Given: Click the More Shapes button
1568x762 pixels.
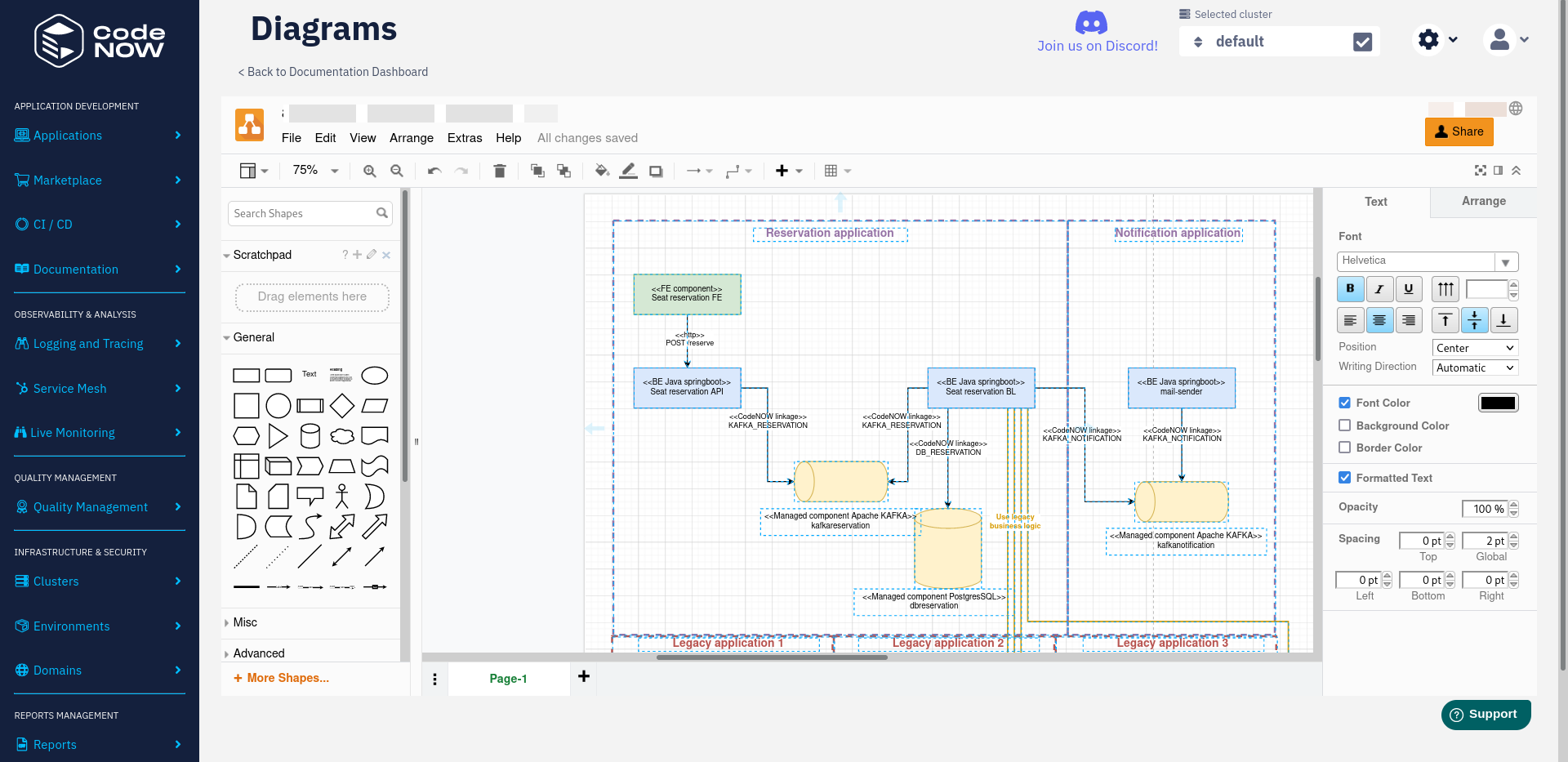Looking at the screenshot, I should coord(282,678).
